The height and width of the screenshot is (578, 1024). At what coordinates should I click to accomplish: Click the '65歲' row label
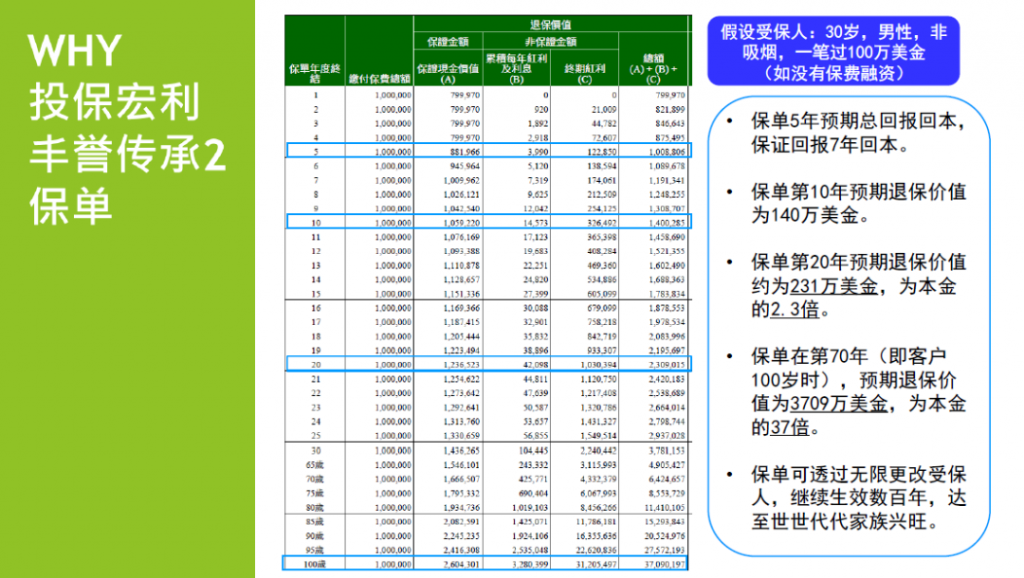315,465
